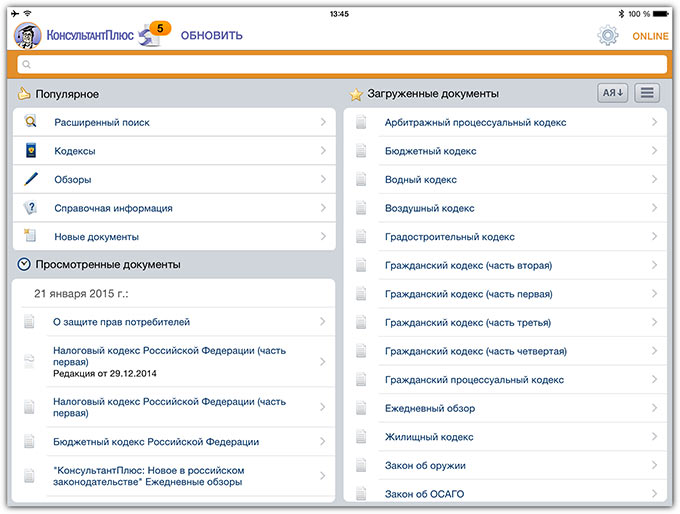The width and height of the screenshot is (680, 514).
Task: Open Жилищный кодекс document
Action: point(505,437)
